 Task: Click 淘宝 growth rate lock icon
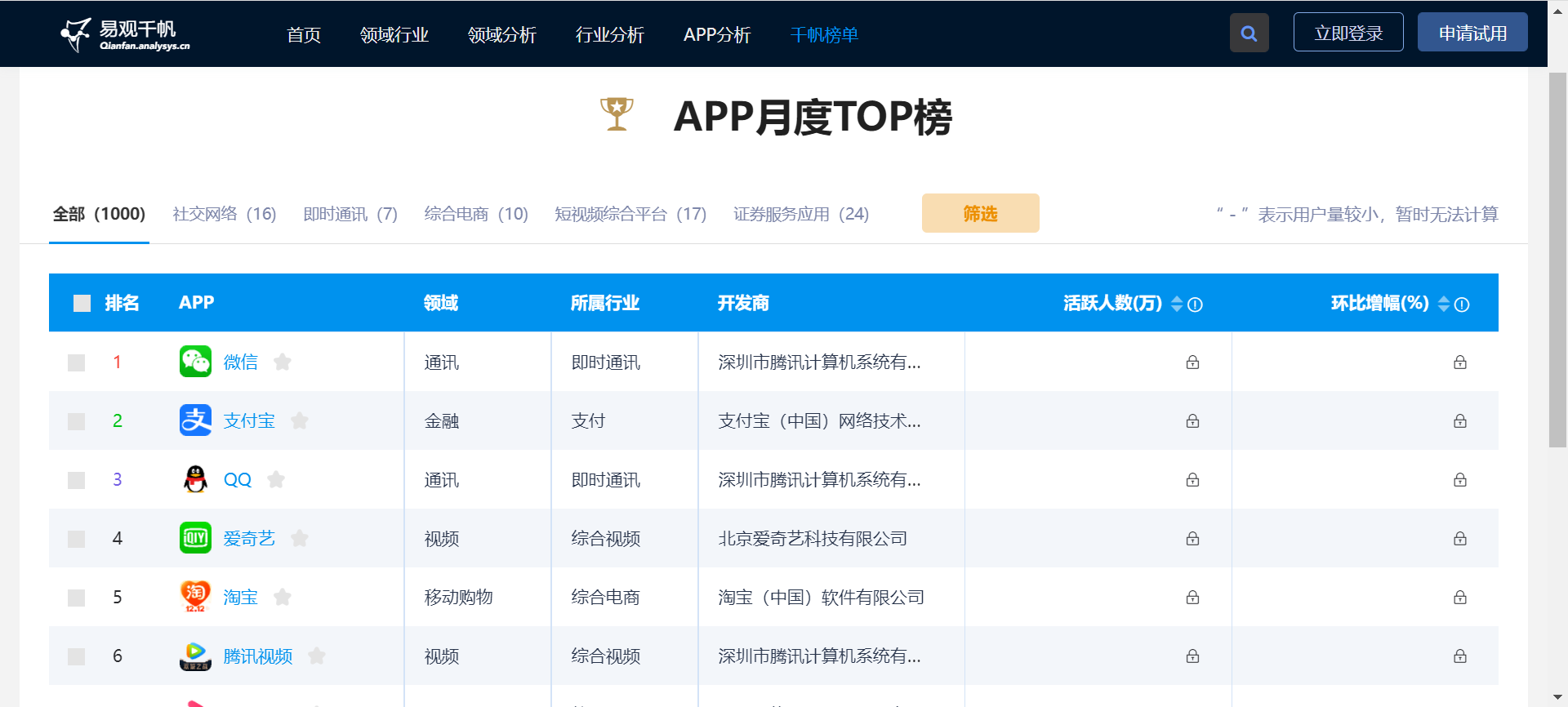(x=1460, y=597)
